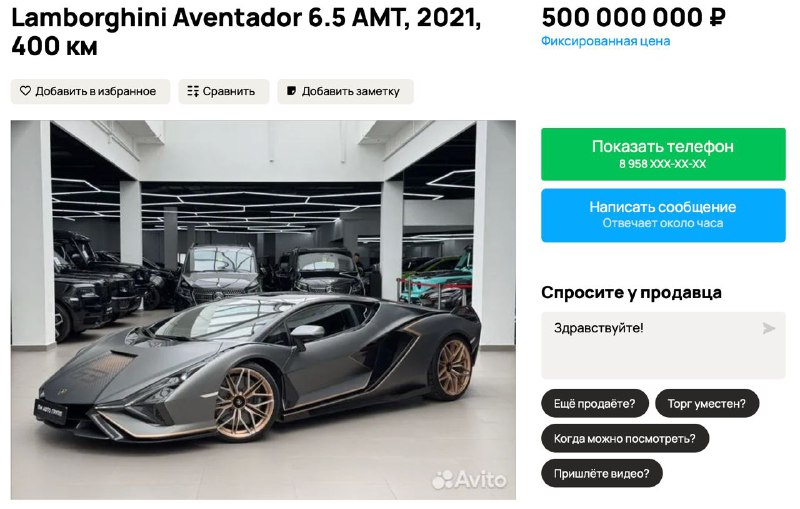Click Написать сообщение button

(x=663, y=215)
